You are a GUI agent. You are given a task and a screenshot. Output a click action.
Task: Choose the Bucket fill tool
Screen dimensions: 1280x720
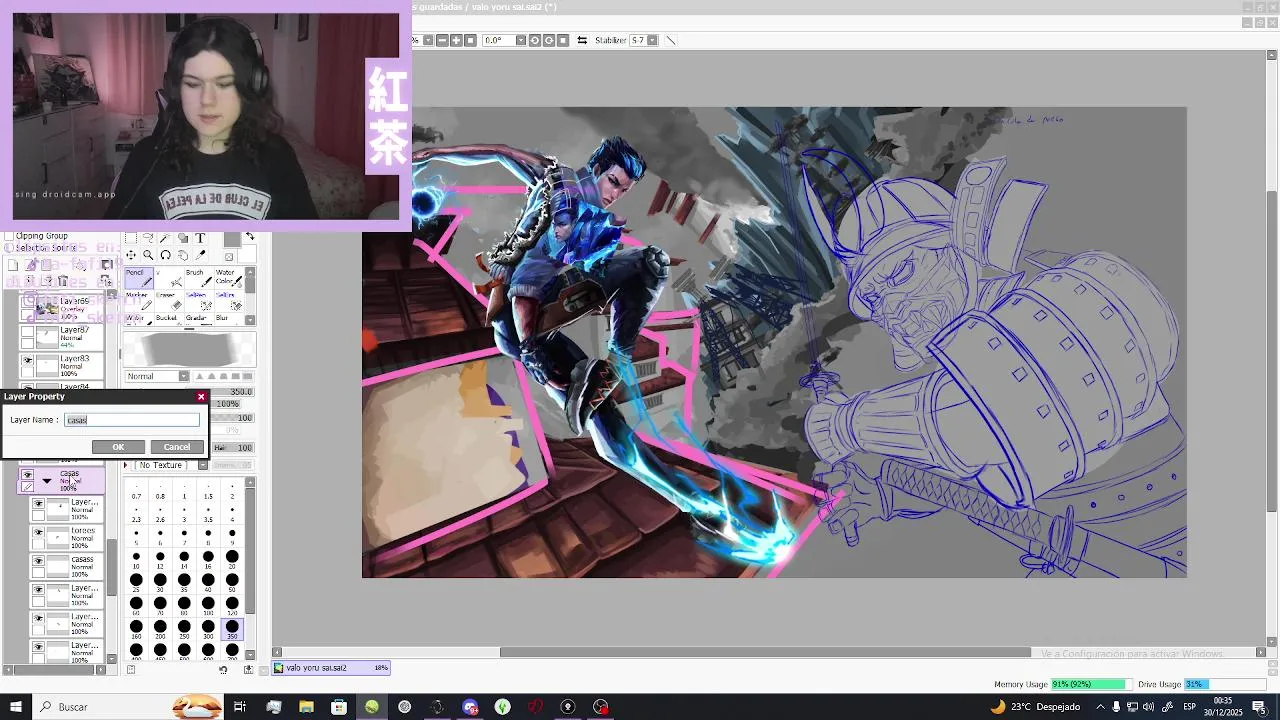coord(169,319)
